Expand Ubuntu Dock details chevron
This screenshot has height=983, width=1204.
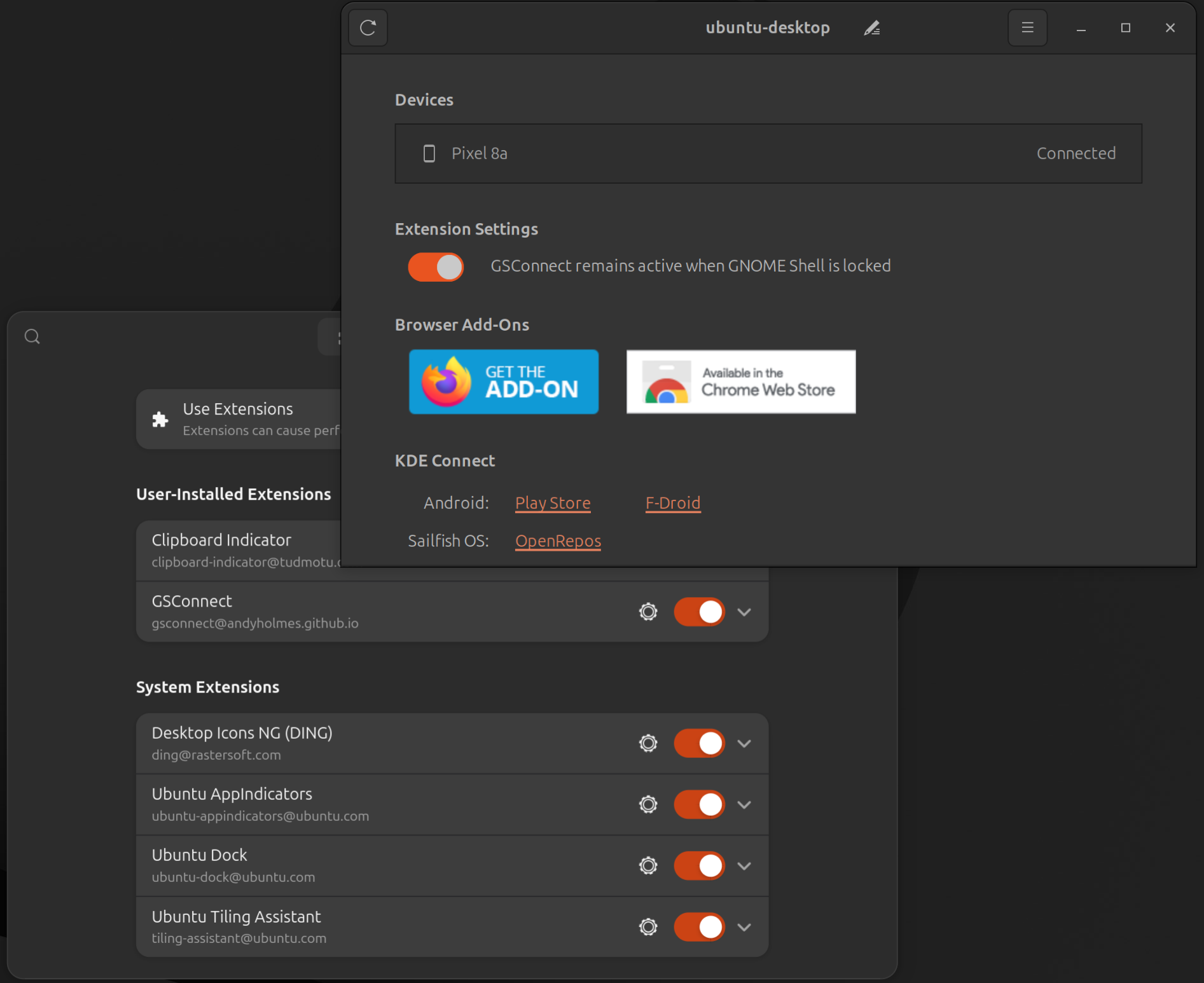pos(744,865)
